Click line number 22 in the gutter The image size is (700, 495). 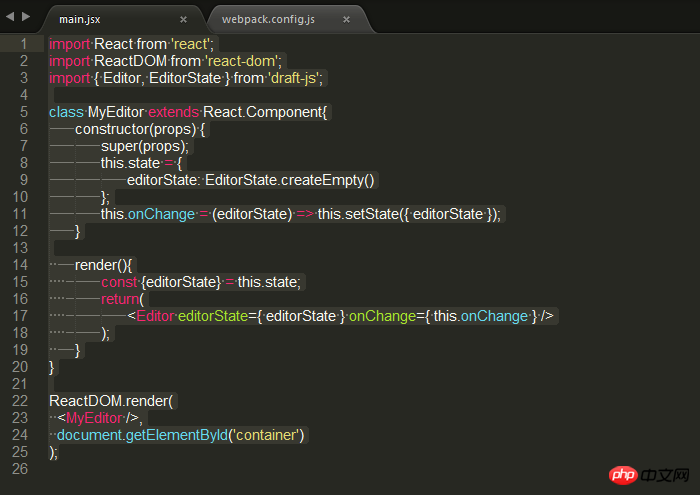point(20,401)
